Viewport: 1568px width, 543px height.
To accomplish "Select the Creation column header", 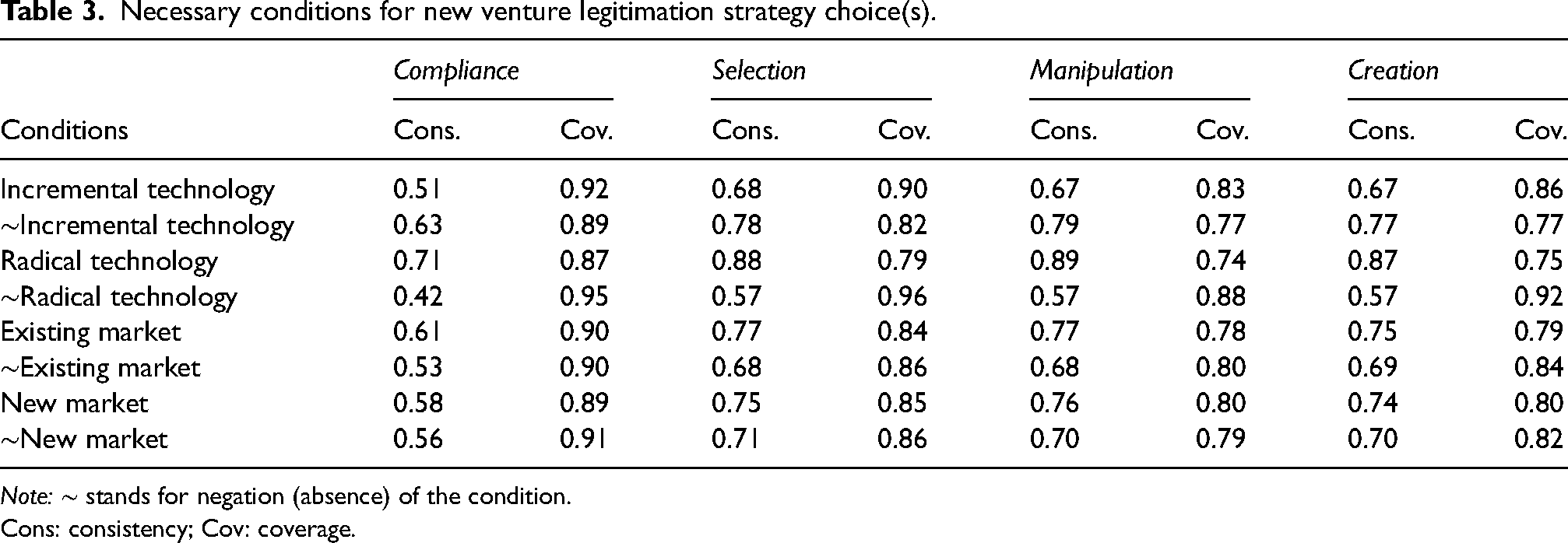I will coord(1393,71).
